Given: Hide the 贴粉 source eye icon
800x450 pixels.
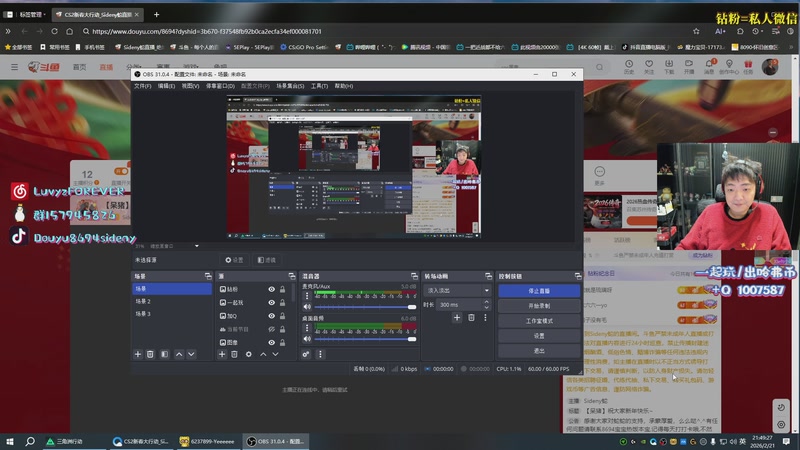Looking at the screenshot, I should click(271, 289).
